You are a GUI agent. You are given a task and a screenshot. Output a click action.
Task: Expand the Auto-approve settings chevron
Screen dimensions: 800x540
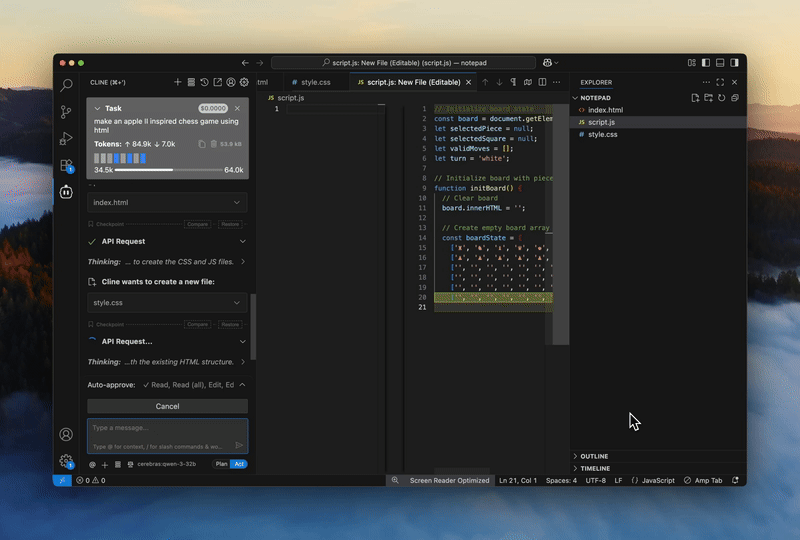point(242,384)
